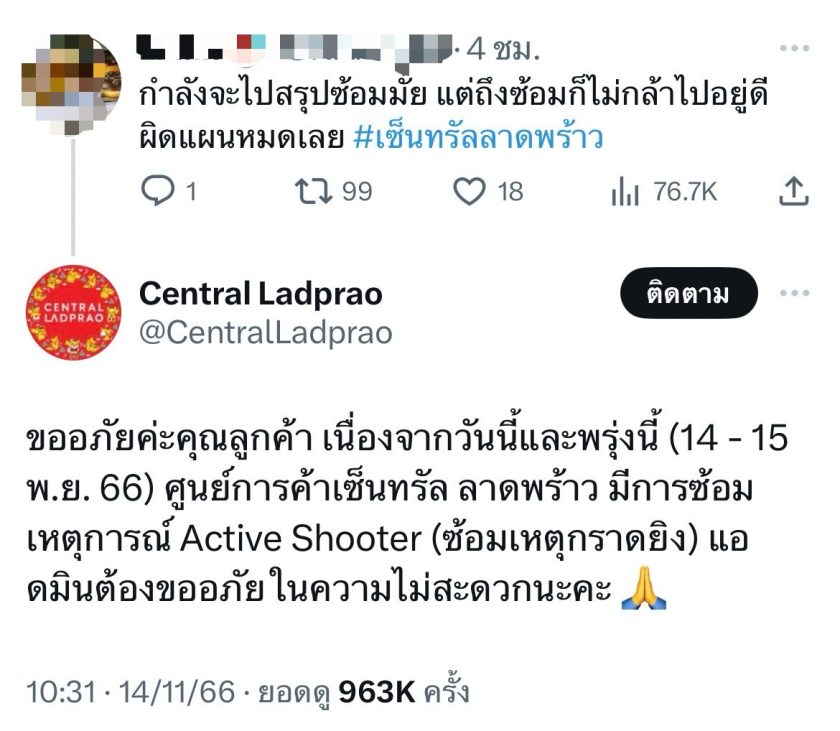This screenshot has height=731, width=840.
Task: Open the @CentralLadprao handle link
Action: pos(266,333)
